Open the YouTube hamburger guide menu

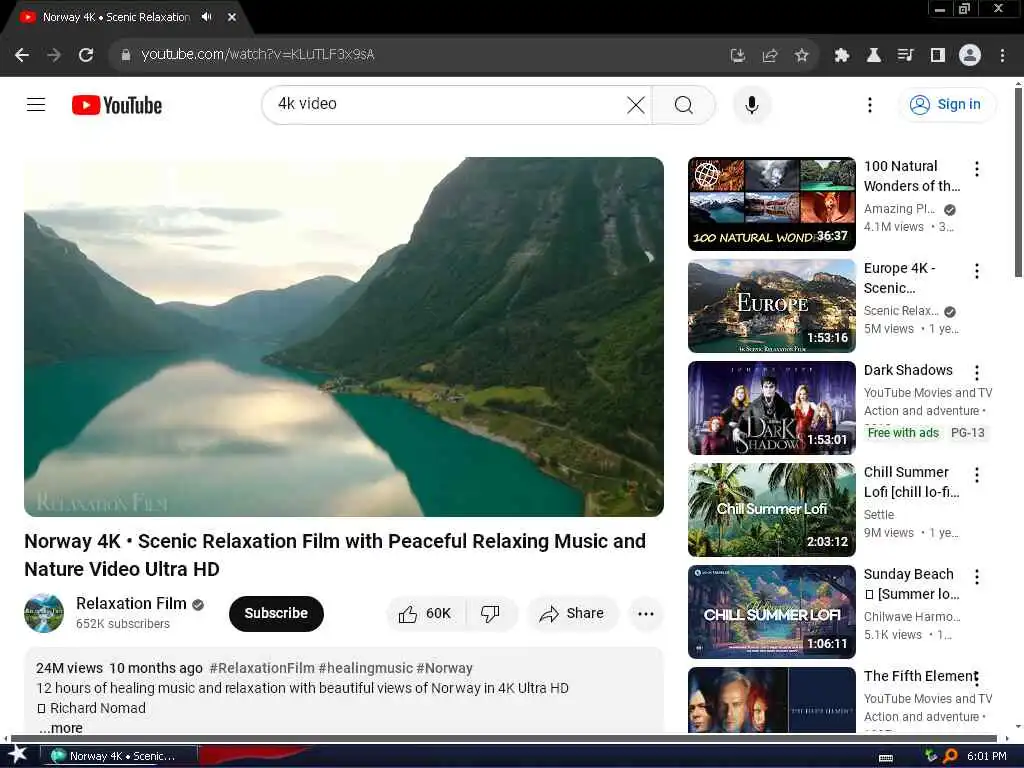[x=36, y=104]
